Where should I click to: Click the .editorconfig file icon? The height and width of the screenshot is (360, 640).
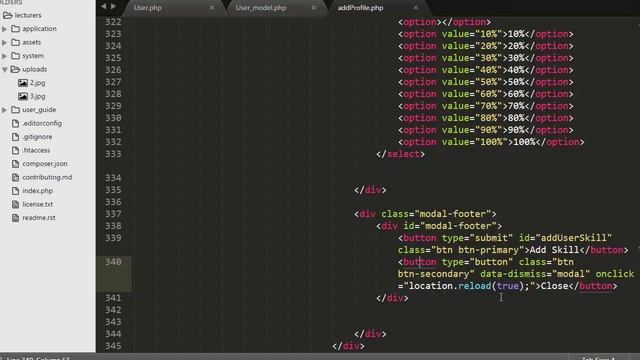pyautogui.click(x=16, y=123)
